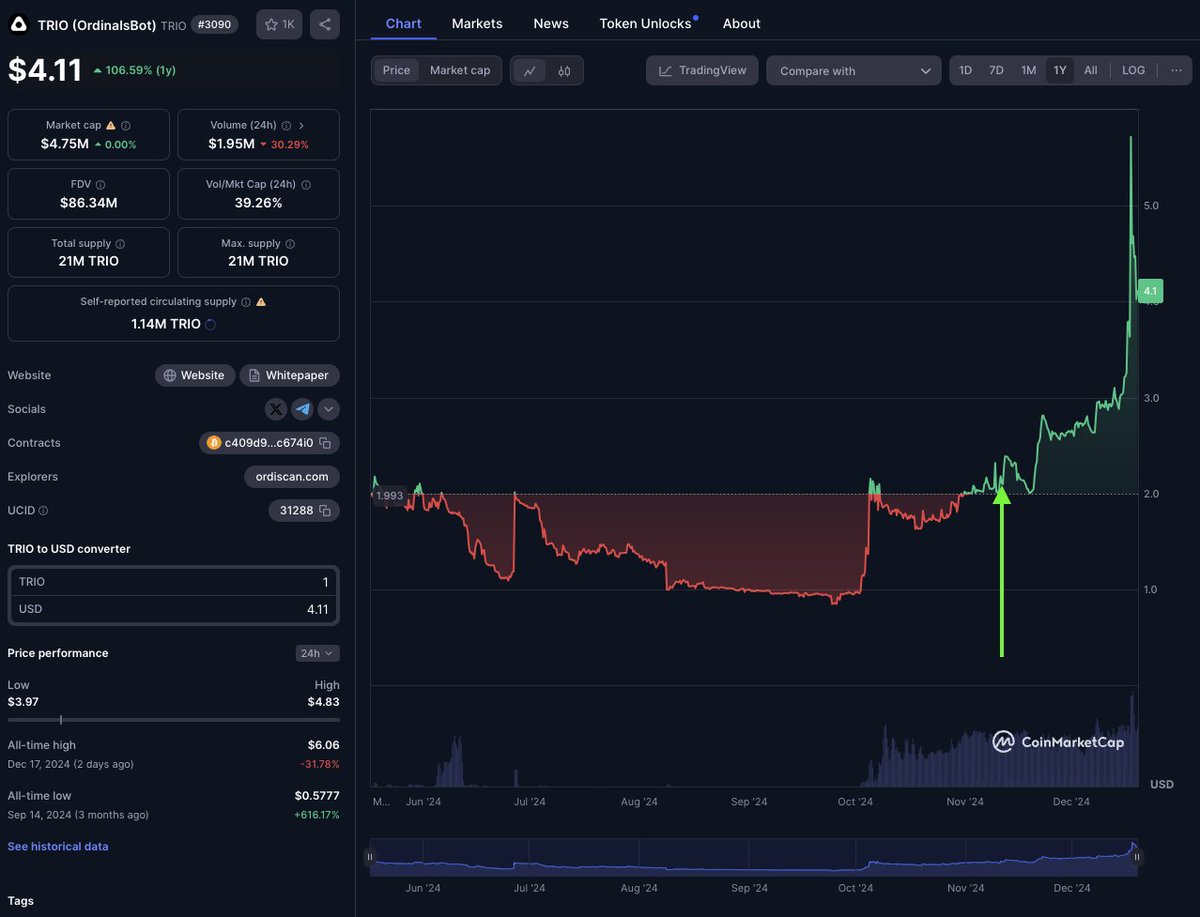Set chart range to 1Y
The width and height of the screenshot is (1200, 917).
[1060, 70]
